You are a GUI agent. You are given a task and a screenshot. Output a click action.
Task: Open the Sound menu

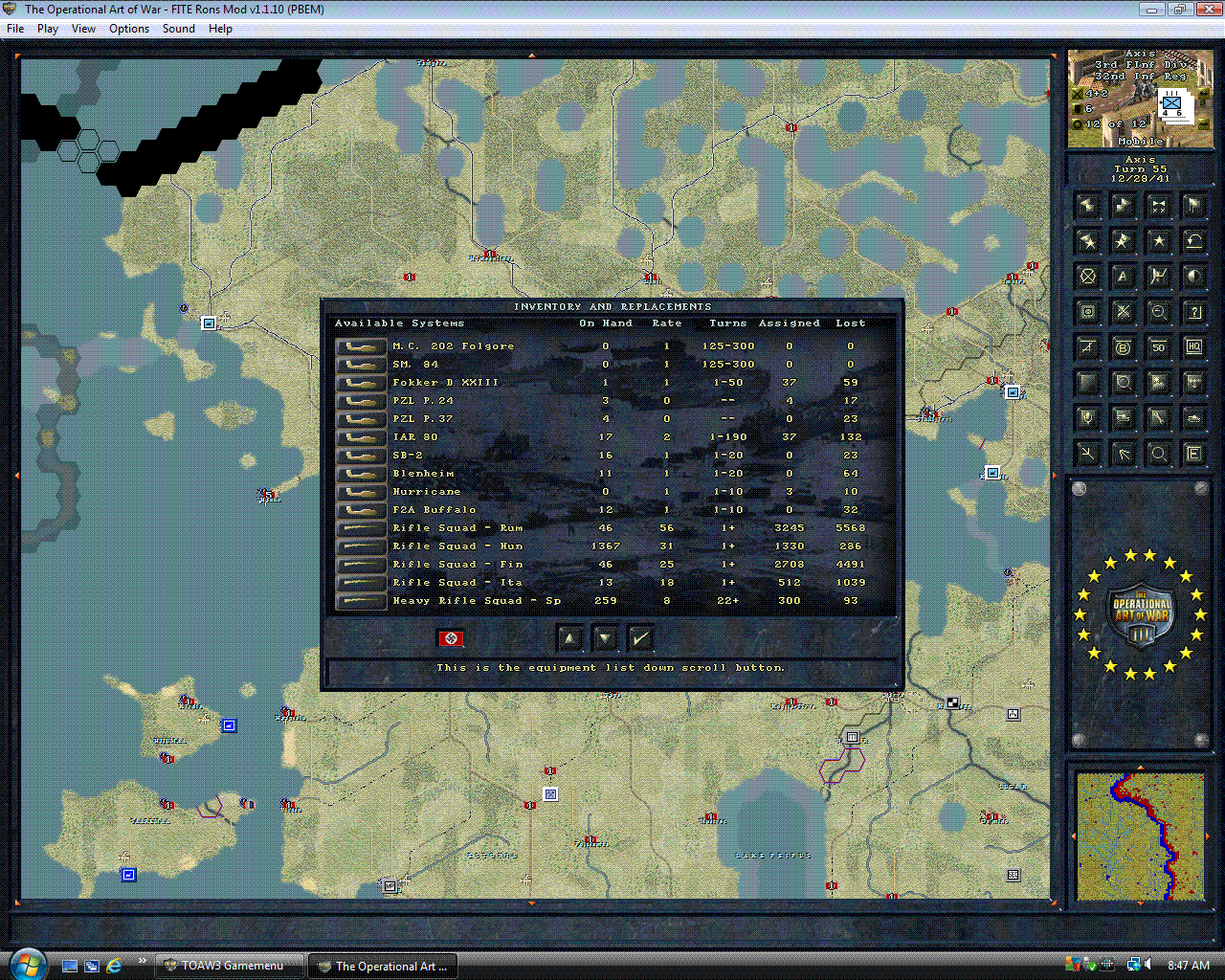point(179,29)
